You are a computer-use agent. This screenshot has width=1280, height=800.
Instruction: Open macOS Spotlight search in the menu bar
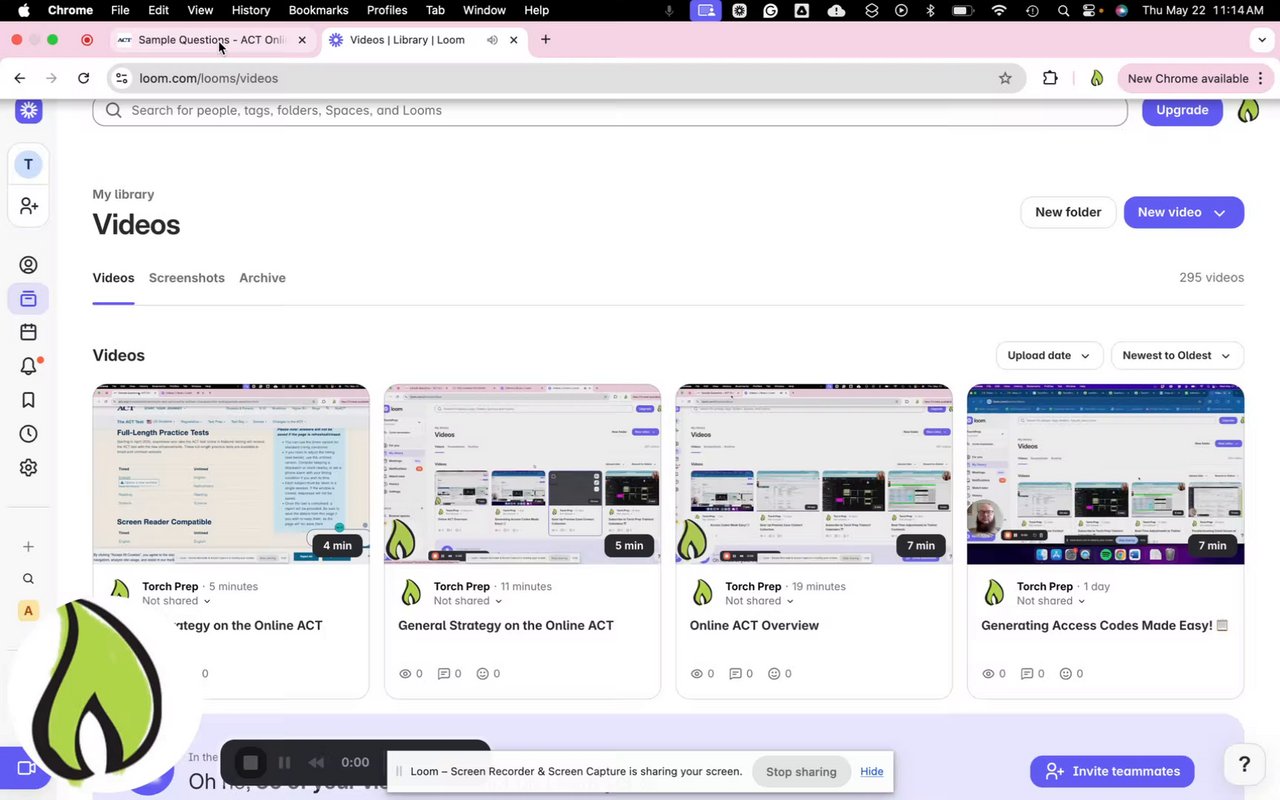(1063, 10)
